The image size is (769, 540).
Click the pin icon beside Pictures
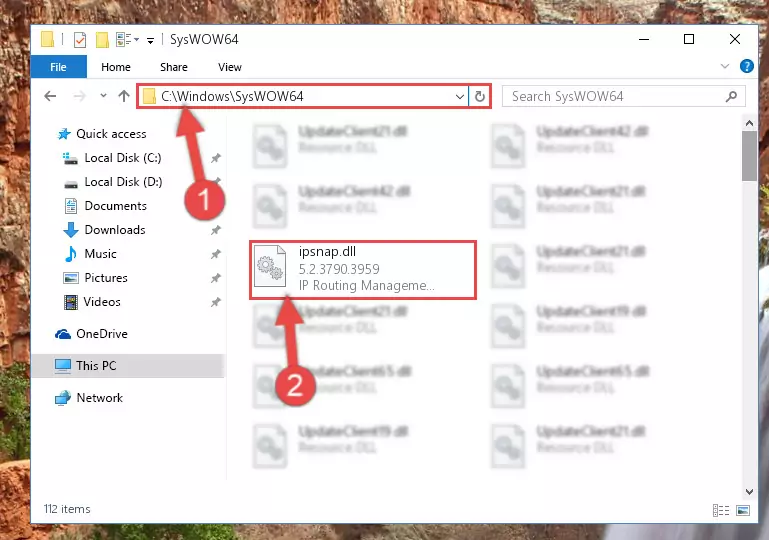[x=215, y=278]
